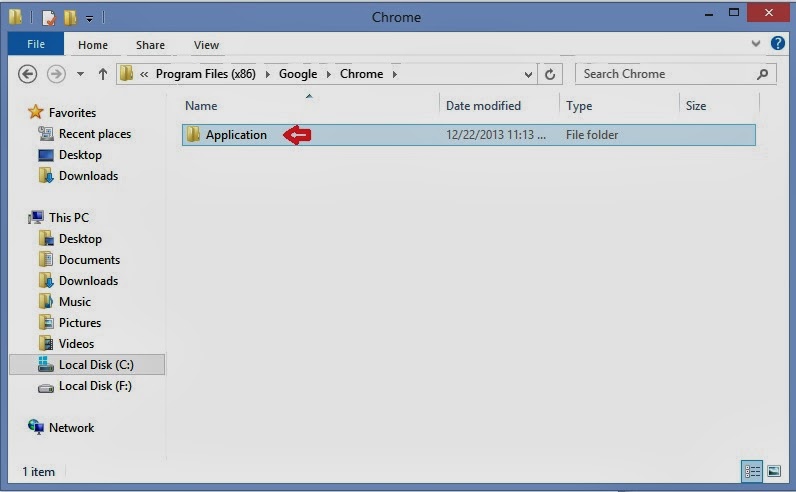Click the search magnifier icon
Viewport: 796px width, 492px height.
click(762, 74)
